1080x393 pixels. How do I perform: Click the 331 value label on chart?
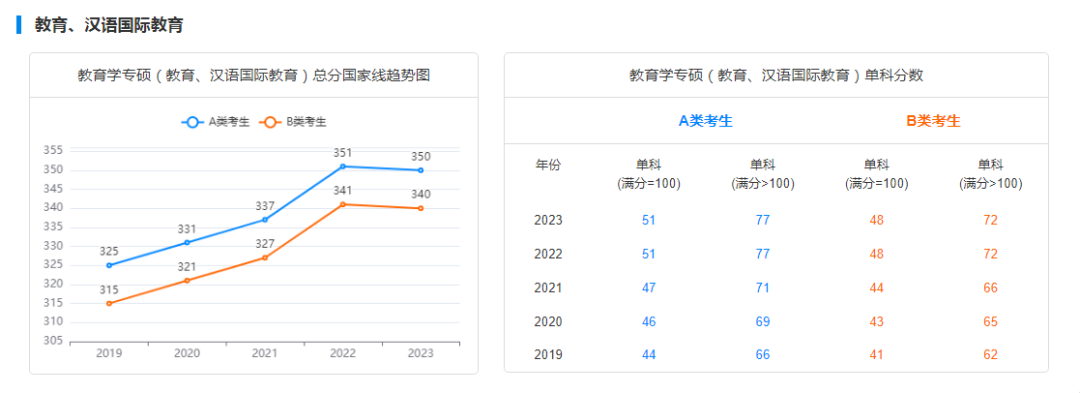187,229
